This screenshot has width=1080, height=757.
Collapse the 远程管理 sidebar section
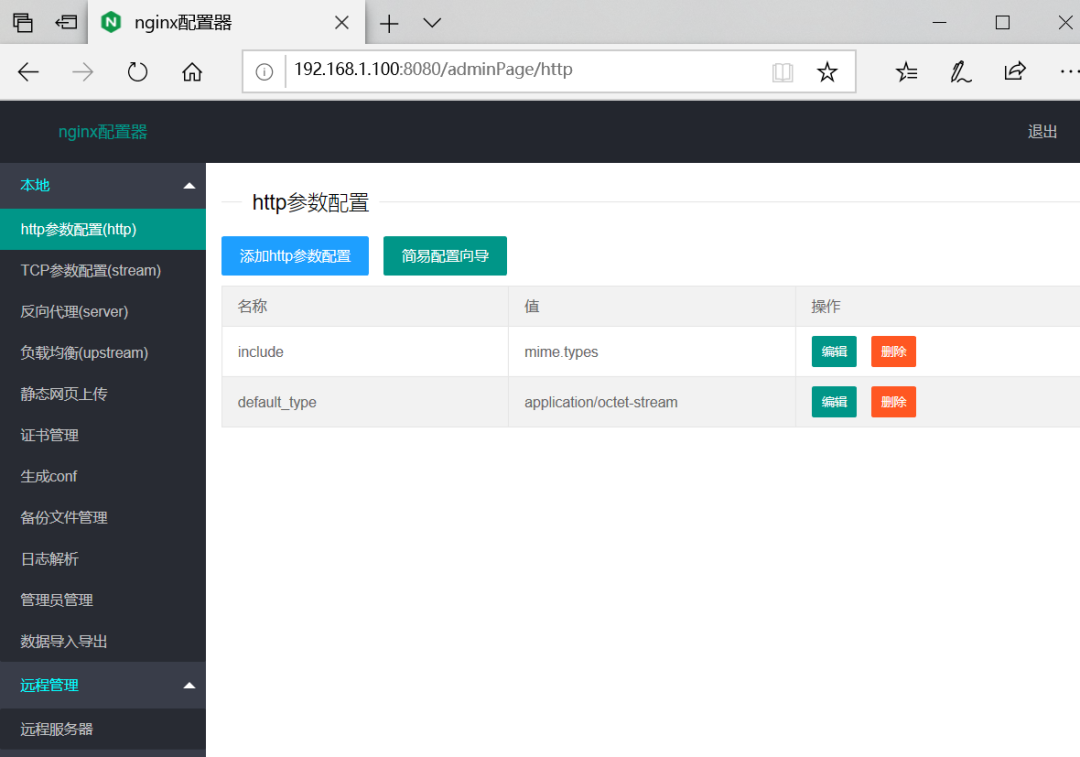point(103,685)
